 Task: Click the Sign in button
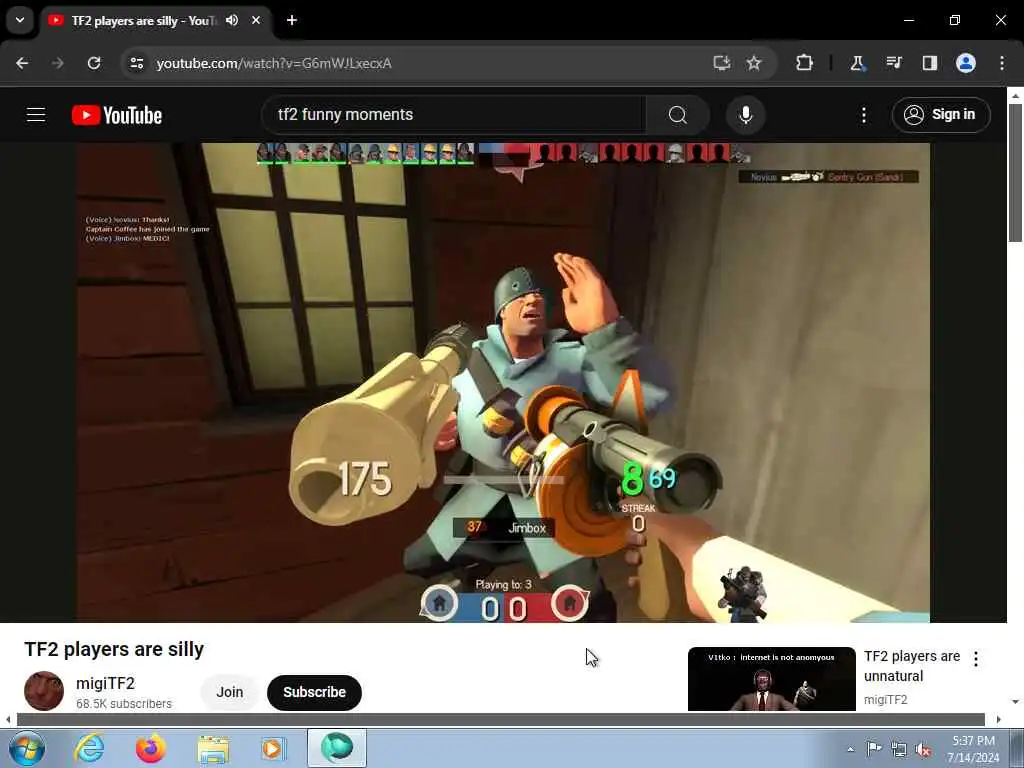pyautogui.click(x=941, y=115)
